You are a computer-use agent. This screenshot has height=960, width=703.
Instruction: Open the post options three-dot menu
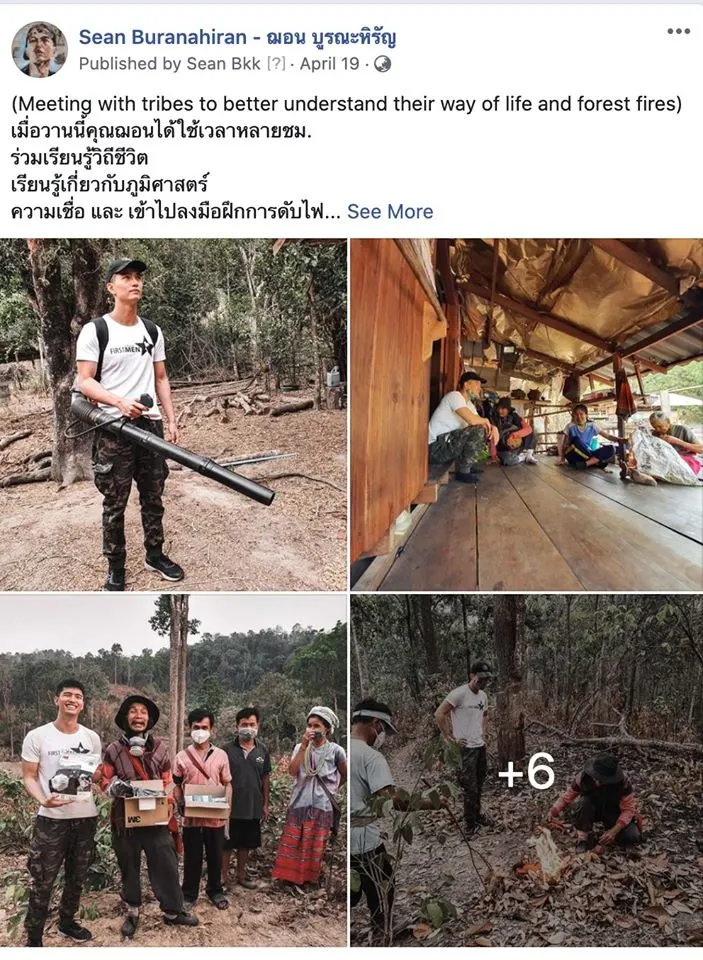tap(678, 31)
